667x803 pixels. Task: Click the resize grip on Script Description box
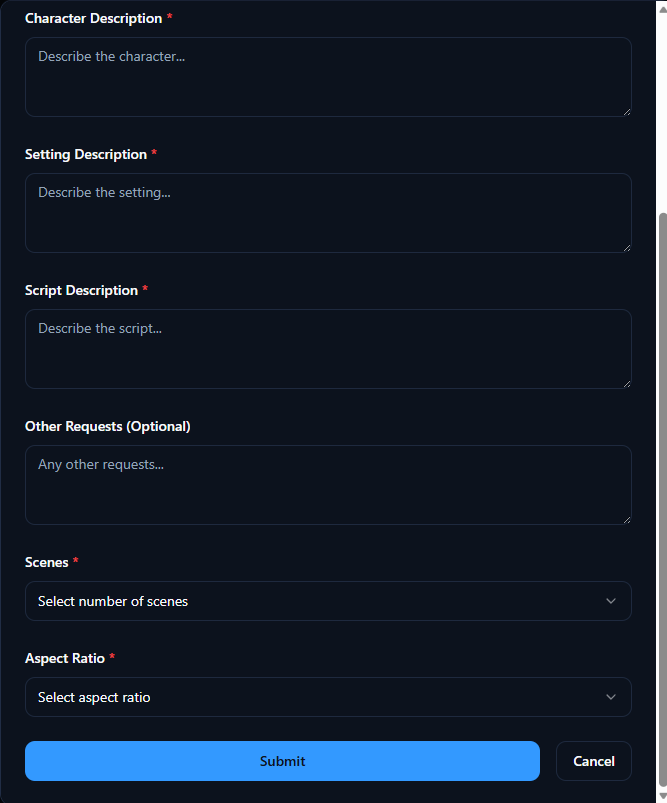tap(627, 385)
